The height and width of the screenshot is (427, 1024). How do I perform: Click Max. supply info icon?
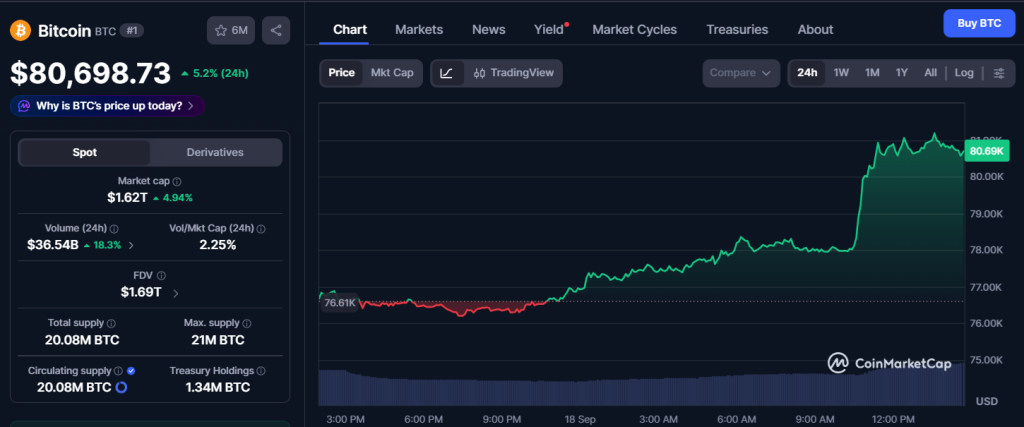[246, 323]
